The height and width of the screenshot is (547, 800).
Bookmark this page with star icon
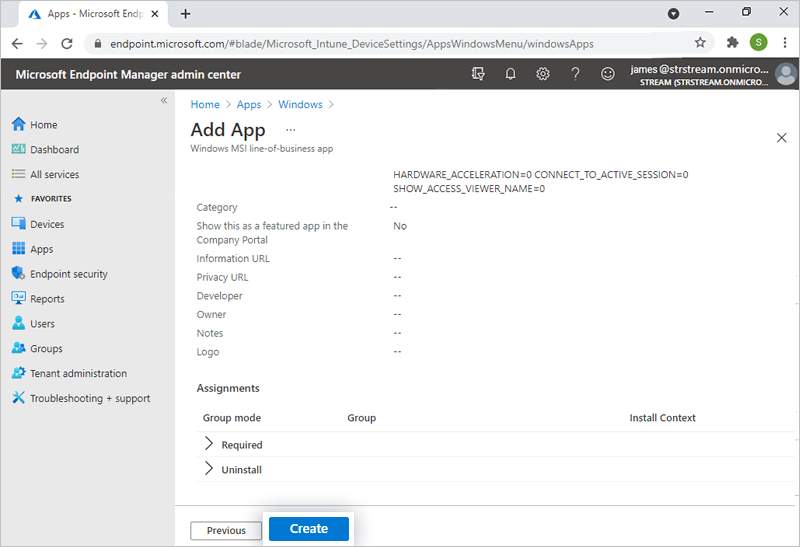[700, 43]
